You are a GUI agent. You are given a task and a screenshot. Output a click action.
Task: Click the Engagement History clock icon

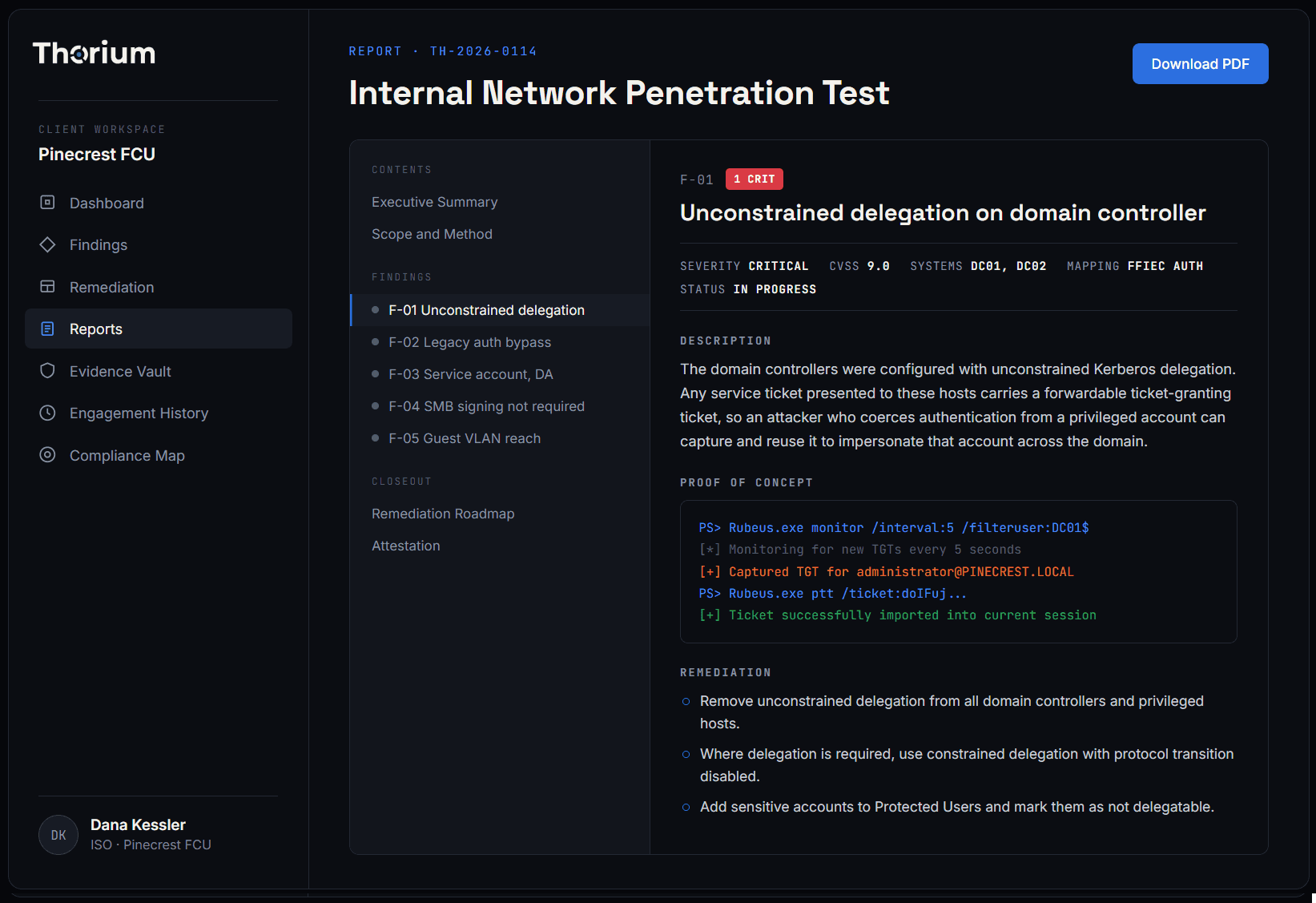point(47,413)
